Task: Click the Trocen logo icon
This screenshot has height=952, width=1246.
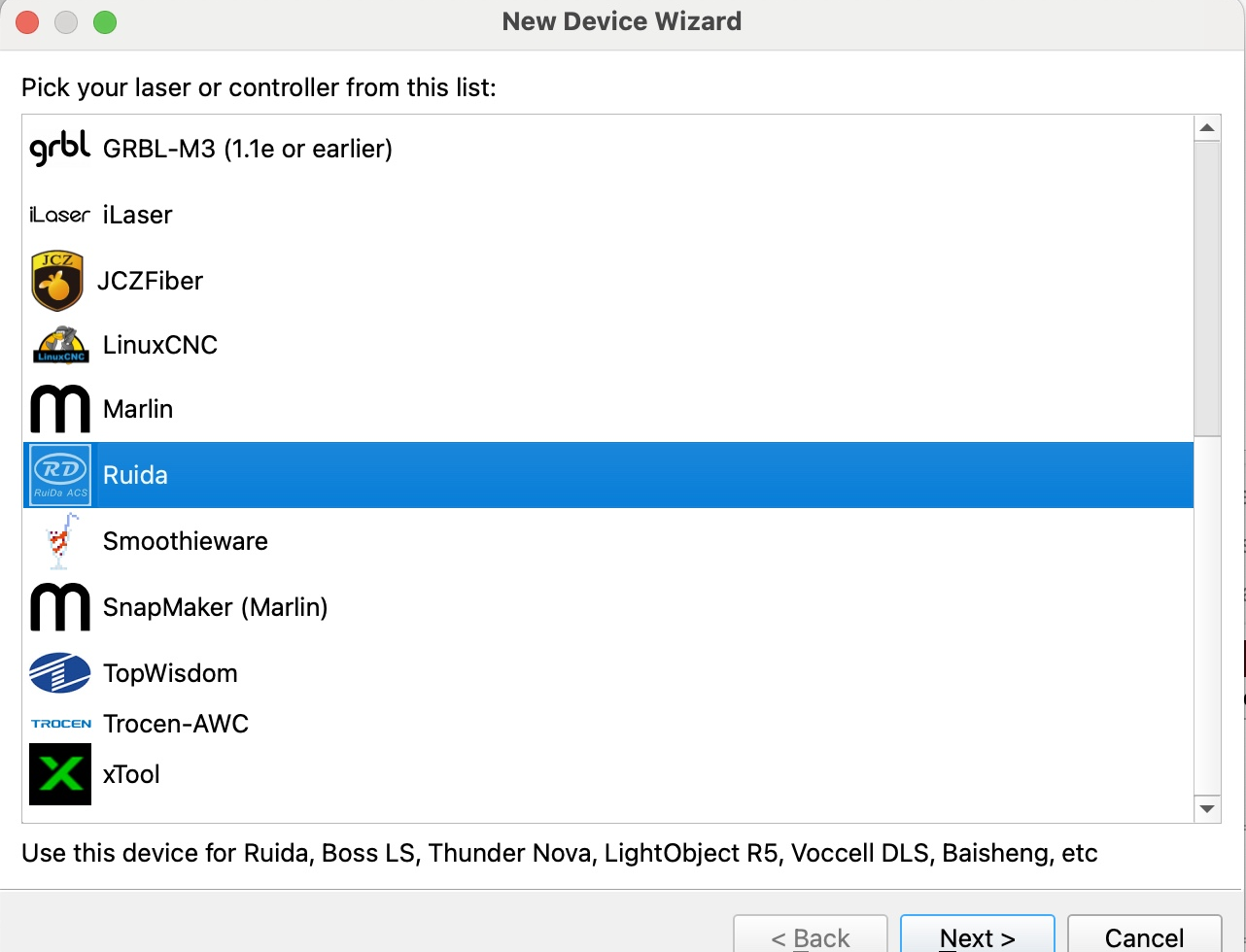Action: [x=60, y=724]
